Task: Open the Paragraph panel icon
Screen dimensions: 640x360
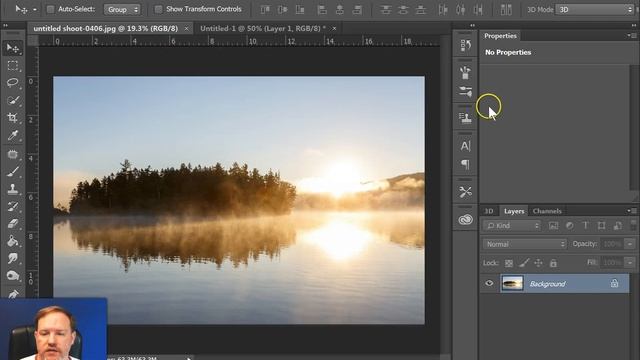Action: click(x=465, y=164)
